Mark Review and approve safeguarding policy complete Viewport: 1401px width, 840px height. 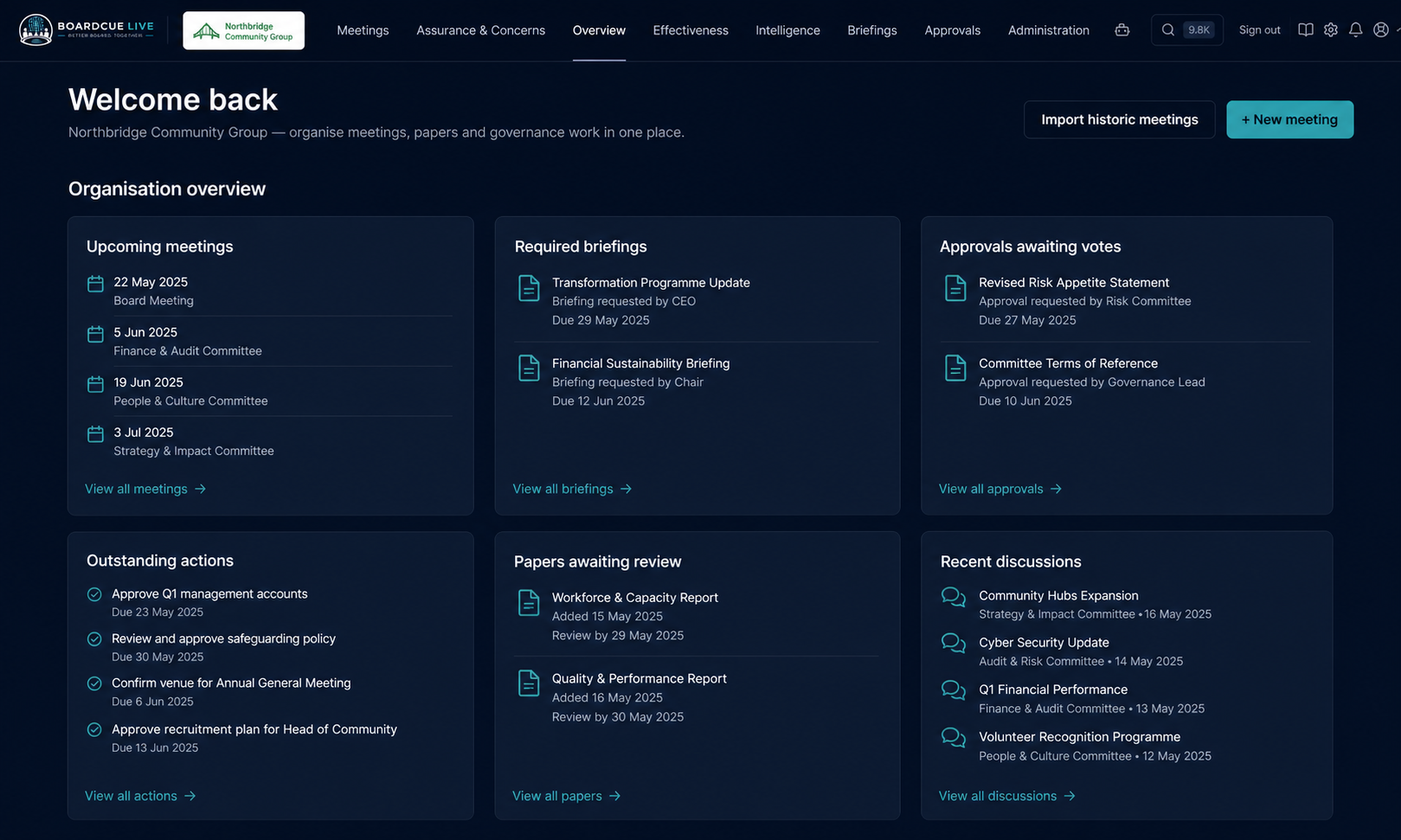tap(94, 639)
